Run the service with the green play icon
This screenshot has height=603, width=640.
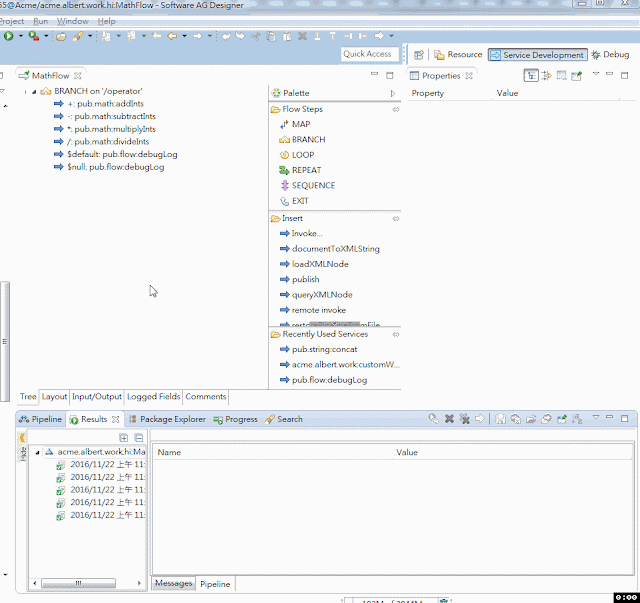click(x=9, y=36)
